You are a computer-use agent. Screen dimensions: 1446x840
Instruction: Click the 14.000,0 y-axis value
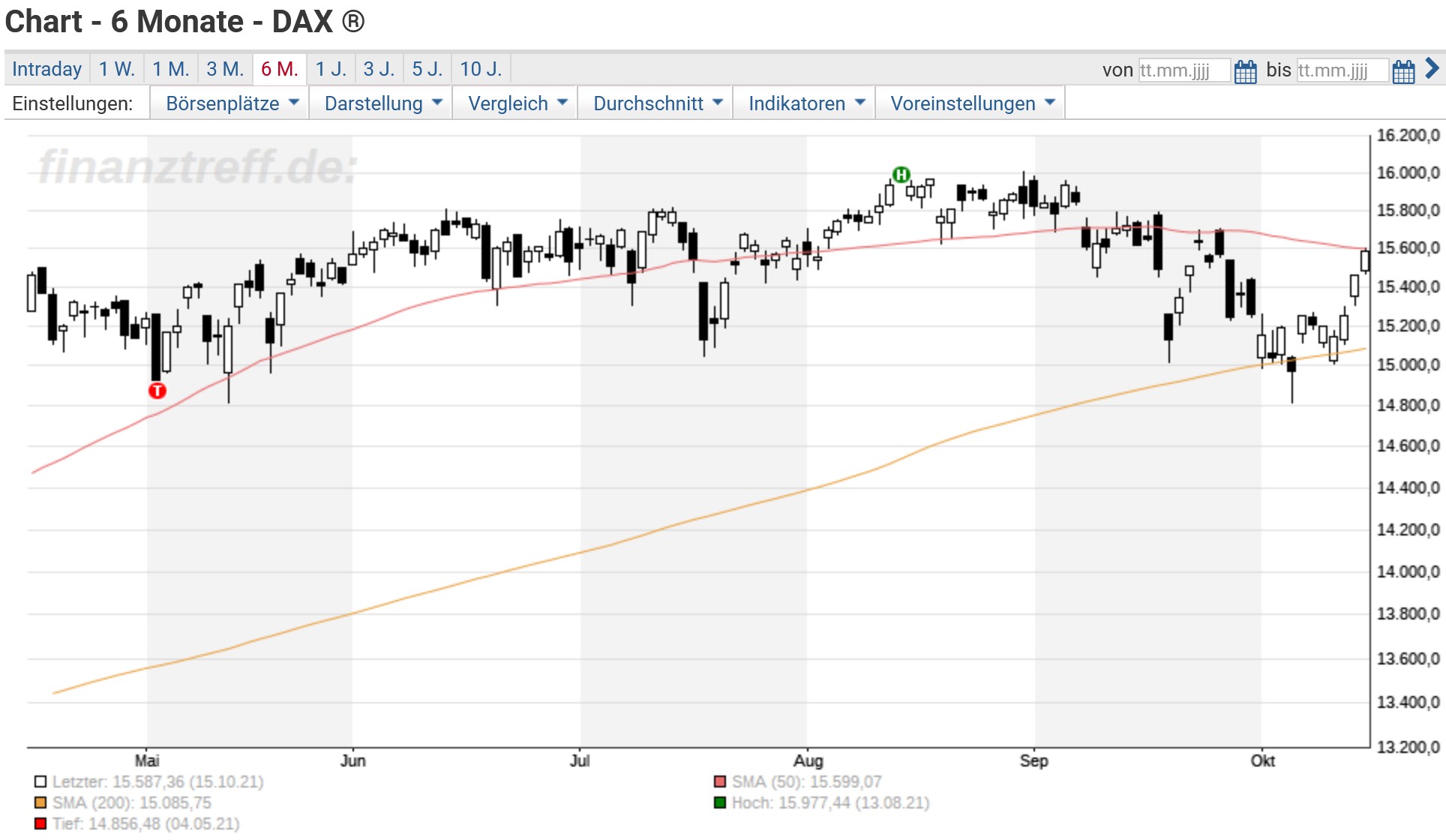pos(1408,571)
